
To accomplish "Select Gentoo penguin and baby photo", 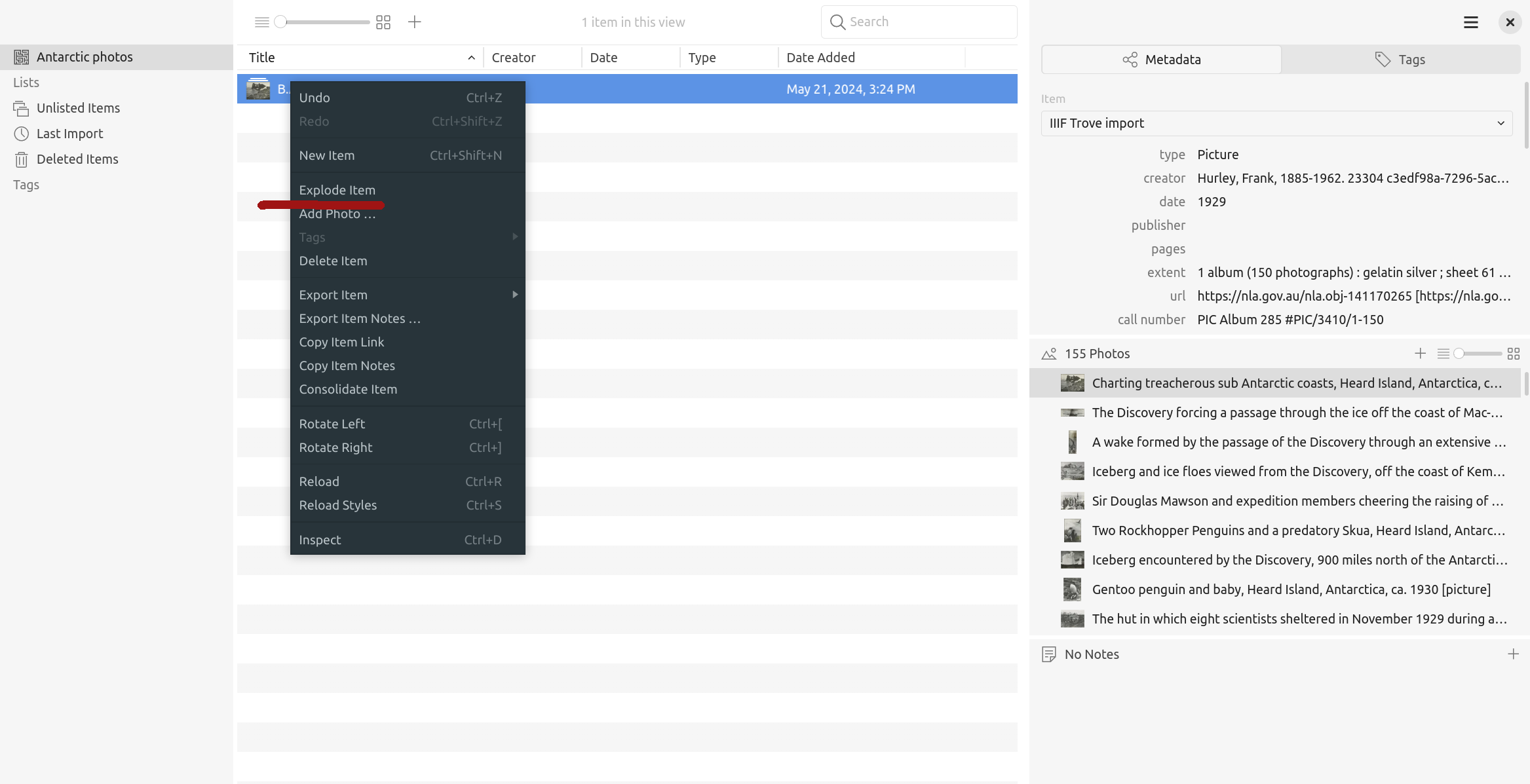I will (x=1274, y=589).
